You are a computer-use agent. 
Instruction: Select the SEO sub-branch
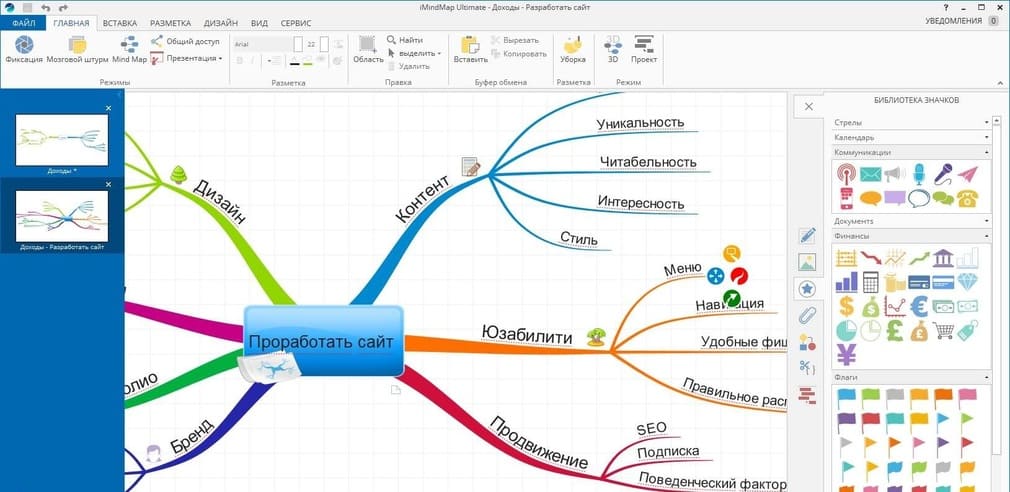tap(651, 429)
